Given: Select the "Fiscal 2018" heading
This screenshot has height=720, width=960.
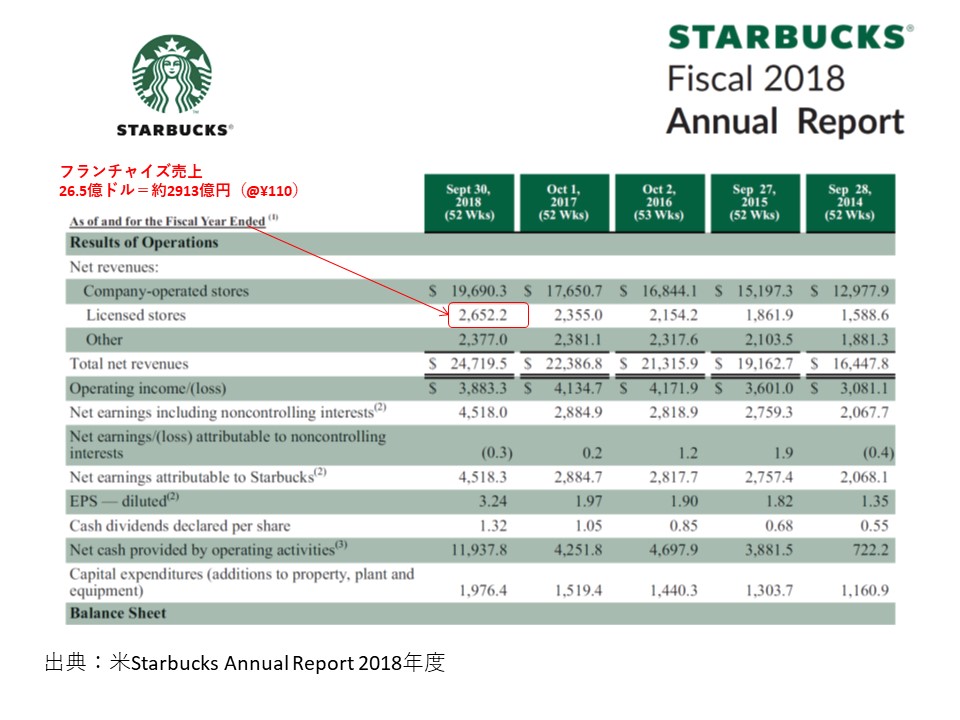Looking at the screenshot, I should pyautogui.click(x=756, y=79).
